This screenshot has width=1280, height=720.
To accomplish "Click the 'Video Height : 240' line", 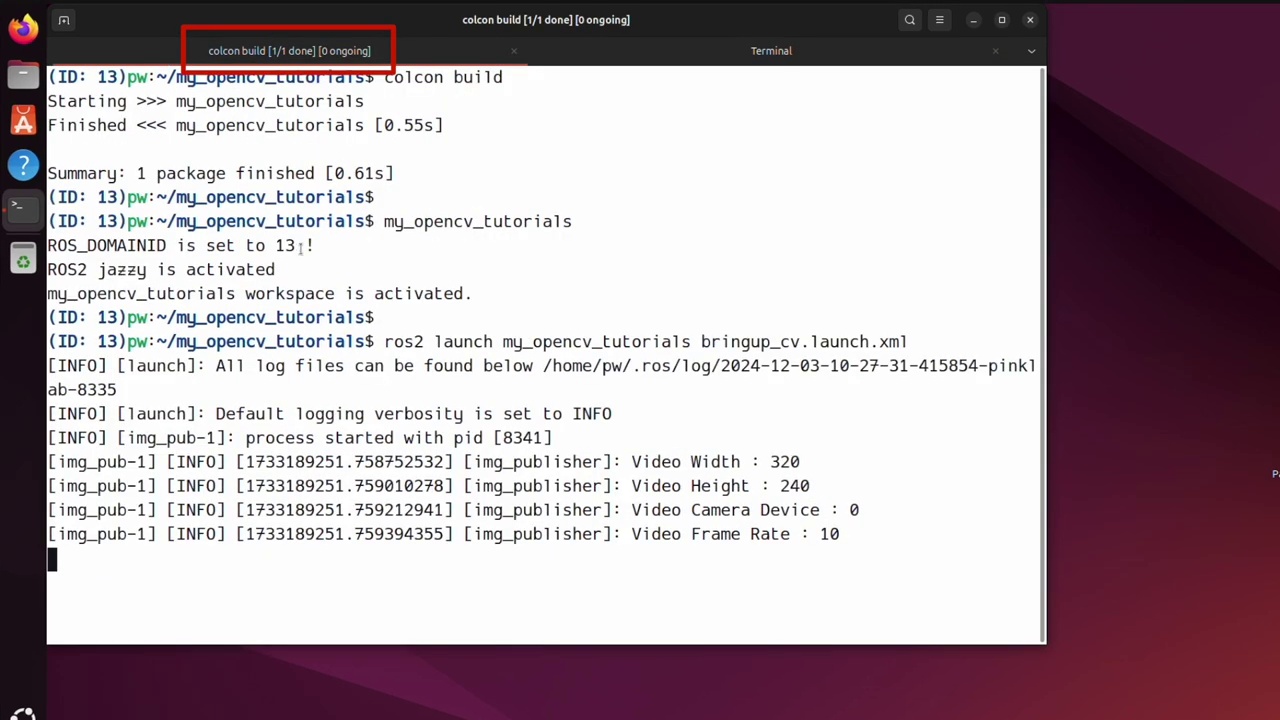I will 429,485.
